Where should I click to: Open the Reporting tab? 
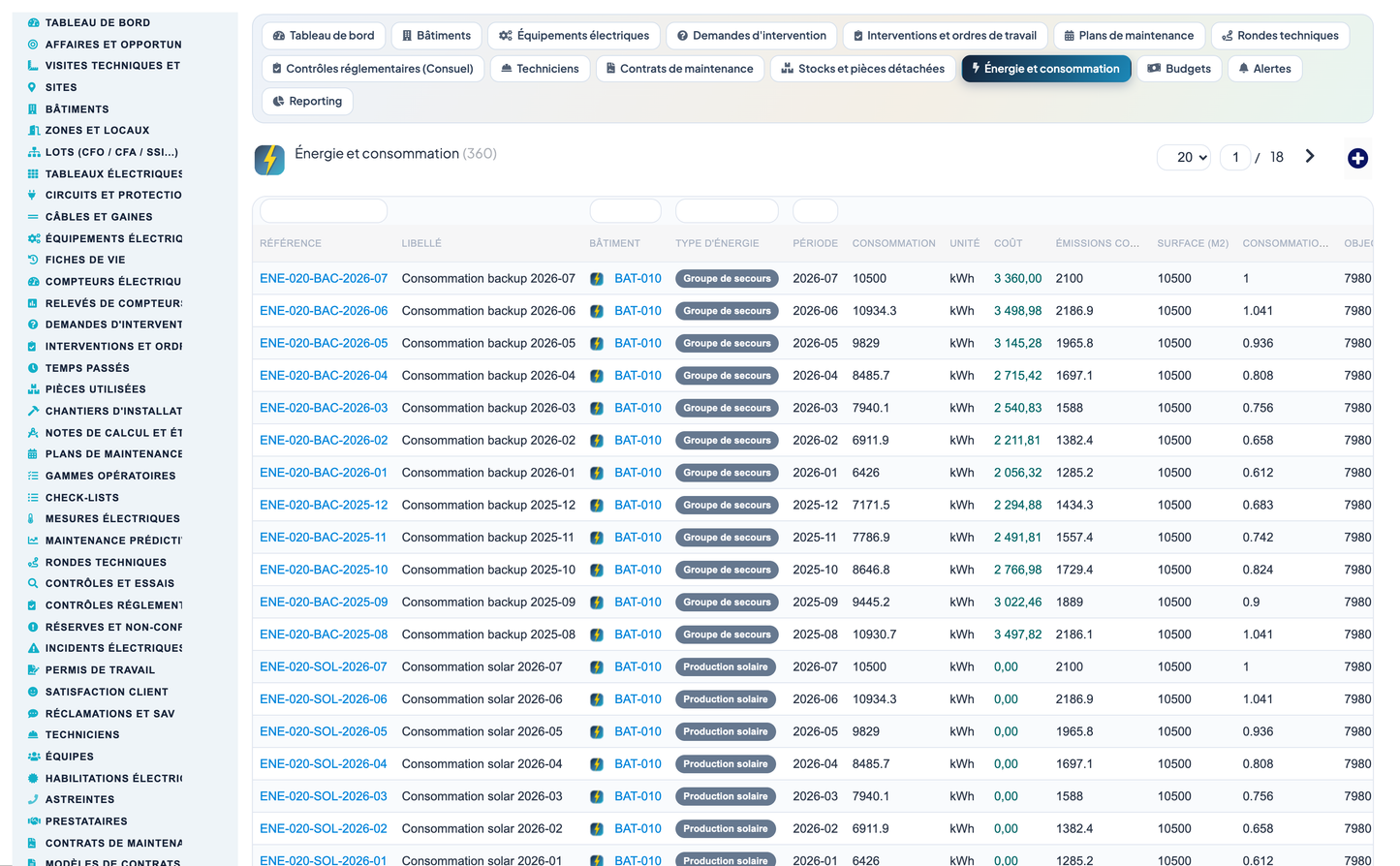[x=308, y=101]
